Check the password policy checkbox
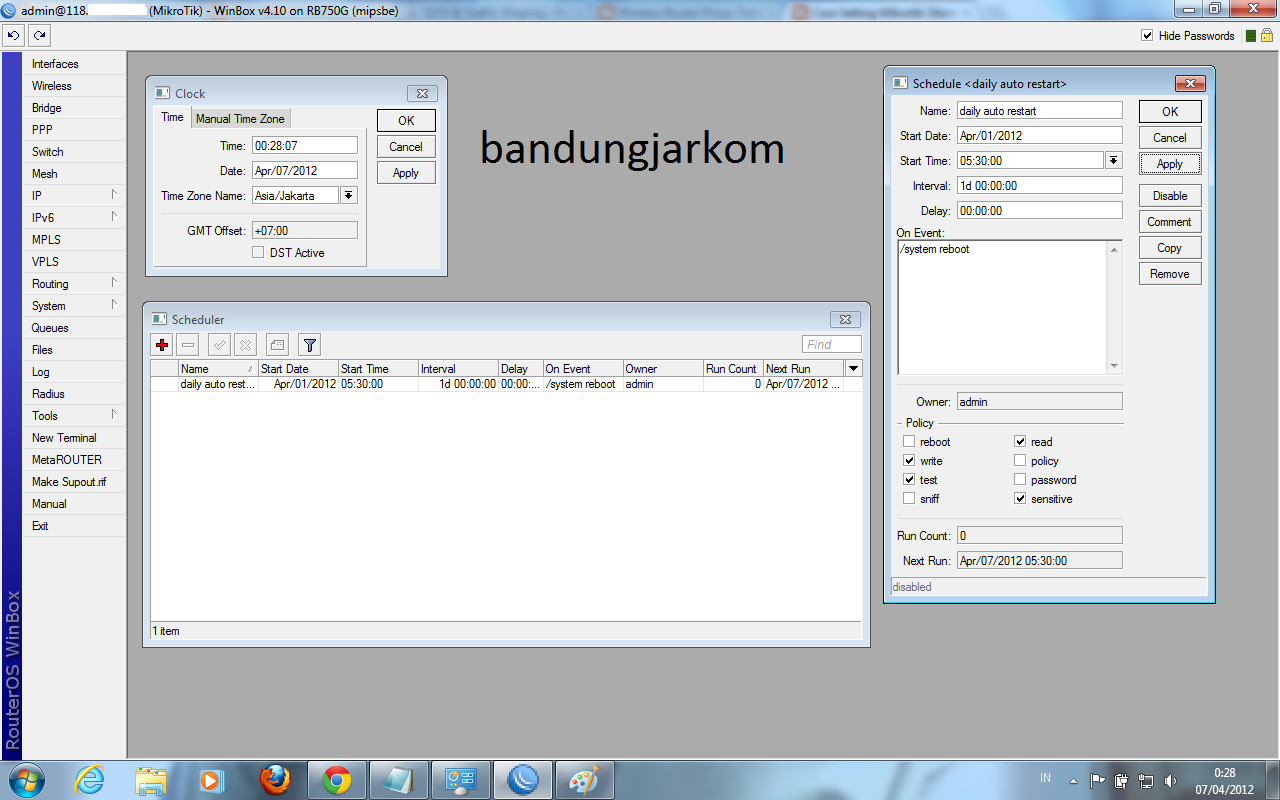 point(1020,480)
